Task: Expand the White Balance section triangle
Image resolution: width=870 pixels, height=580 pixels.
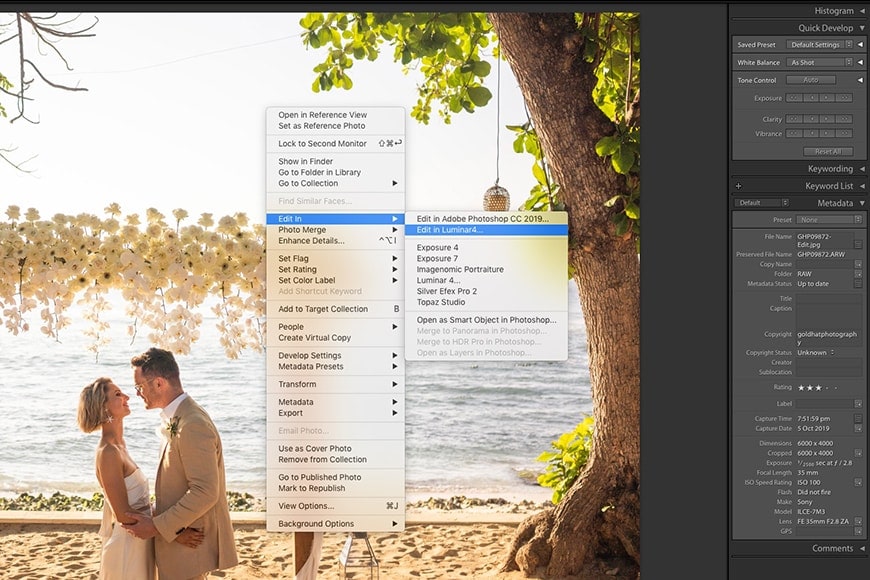Action: [x=861, y=62]
